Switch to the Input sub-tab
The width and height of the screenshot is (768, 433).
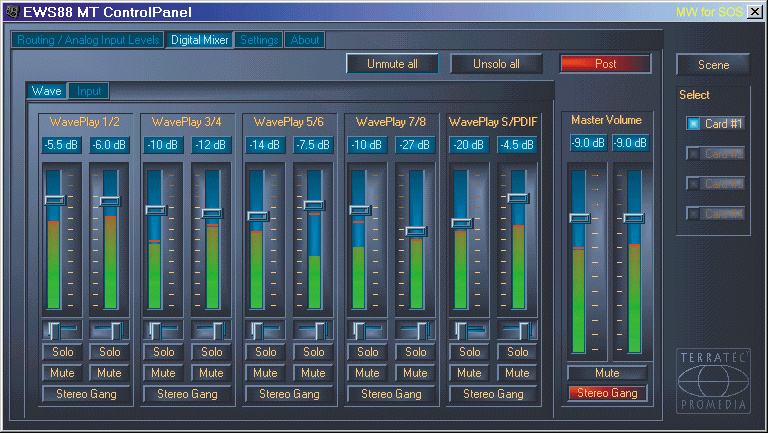[x=89, y=91]
